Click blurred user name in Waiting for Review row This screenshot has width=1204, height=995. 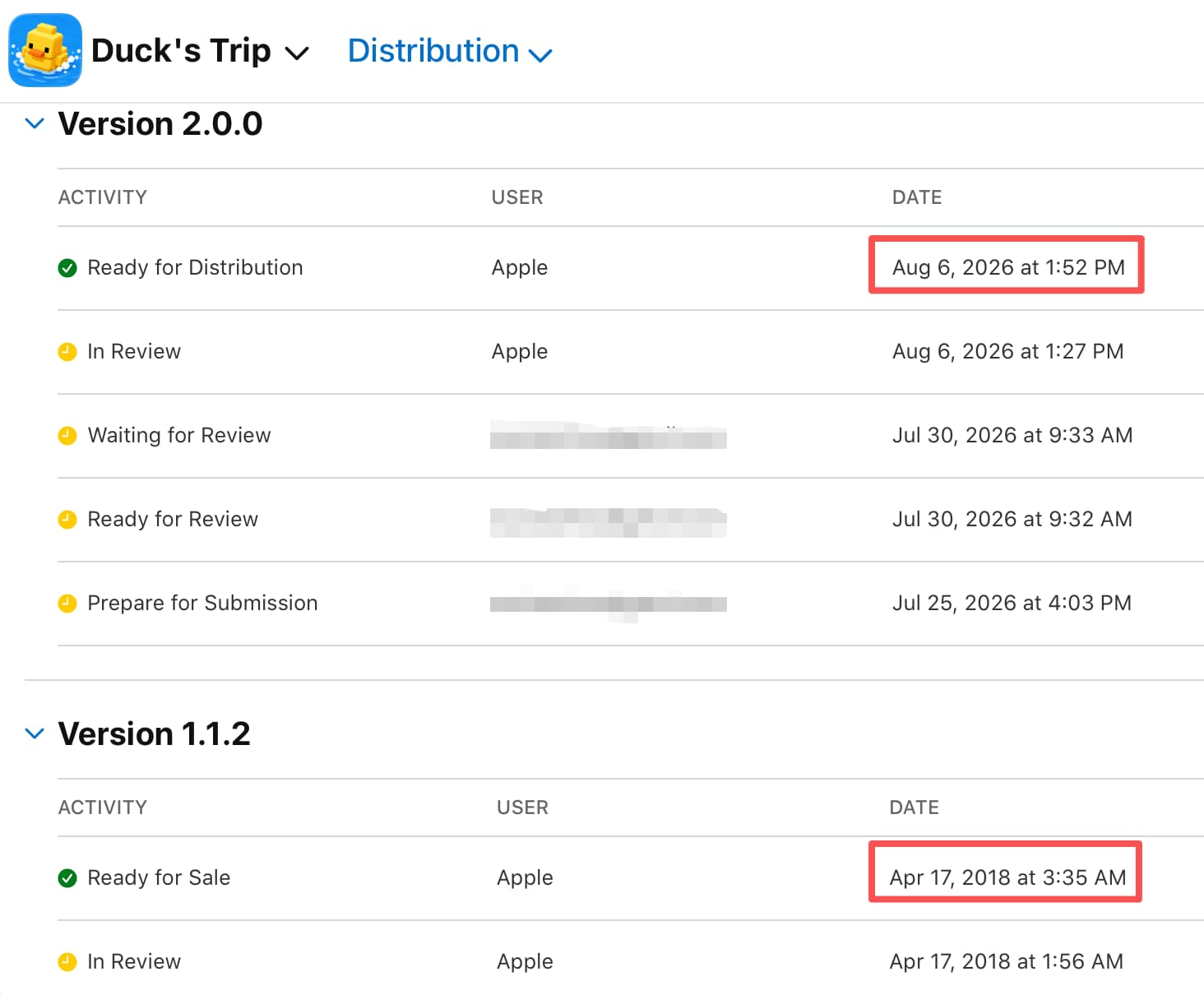click(609, 435)
